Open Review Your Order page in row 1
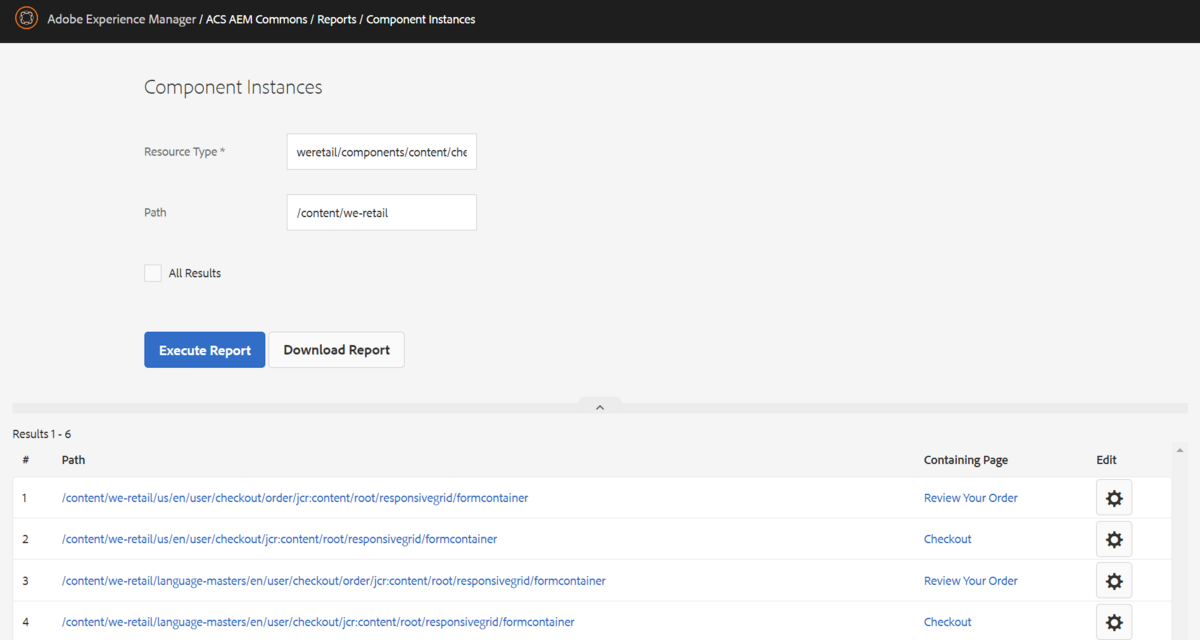 click(x=971, y=498)
